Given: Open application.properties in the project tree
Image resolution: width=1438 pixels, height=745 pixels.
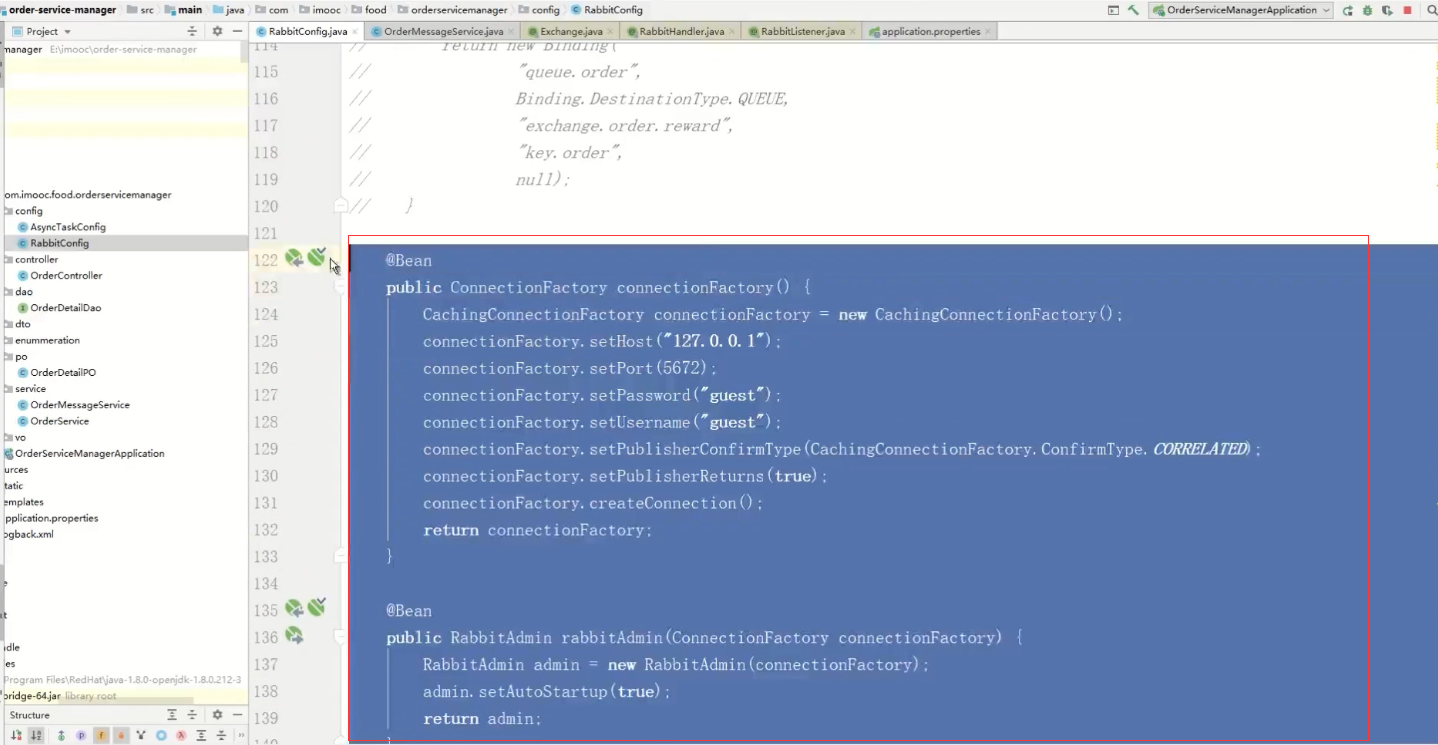Looking at the screenshot, I should (x=50, y=518).
